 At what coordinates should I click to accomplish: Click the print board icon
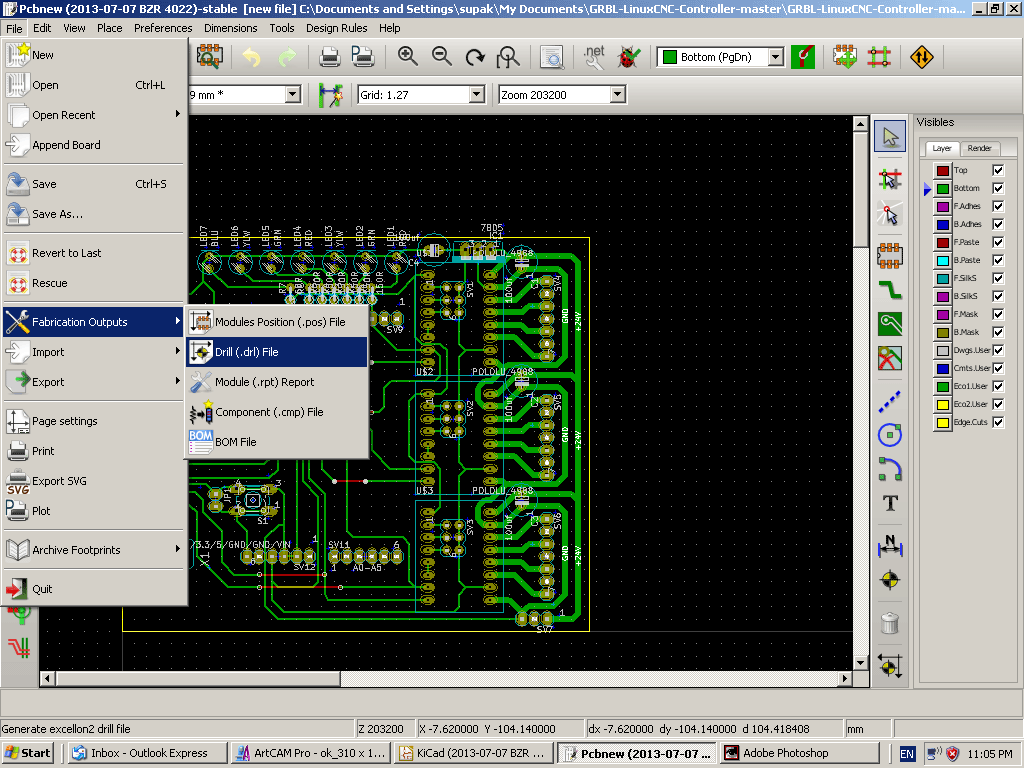[x=330, y=57]
